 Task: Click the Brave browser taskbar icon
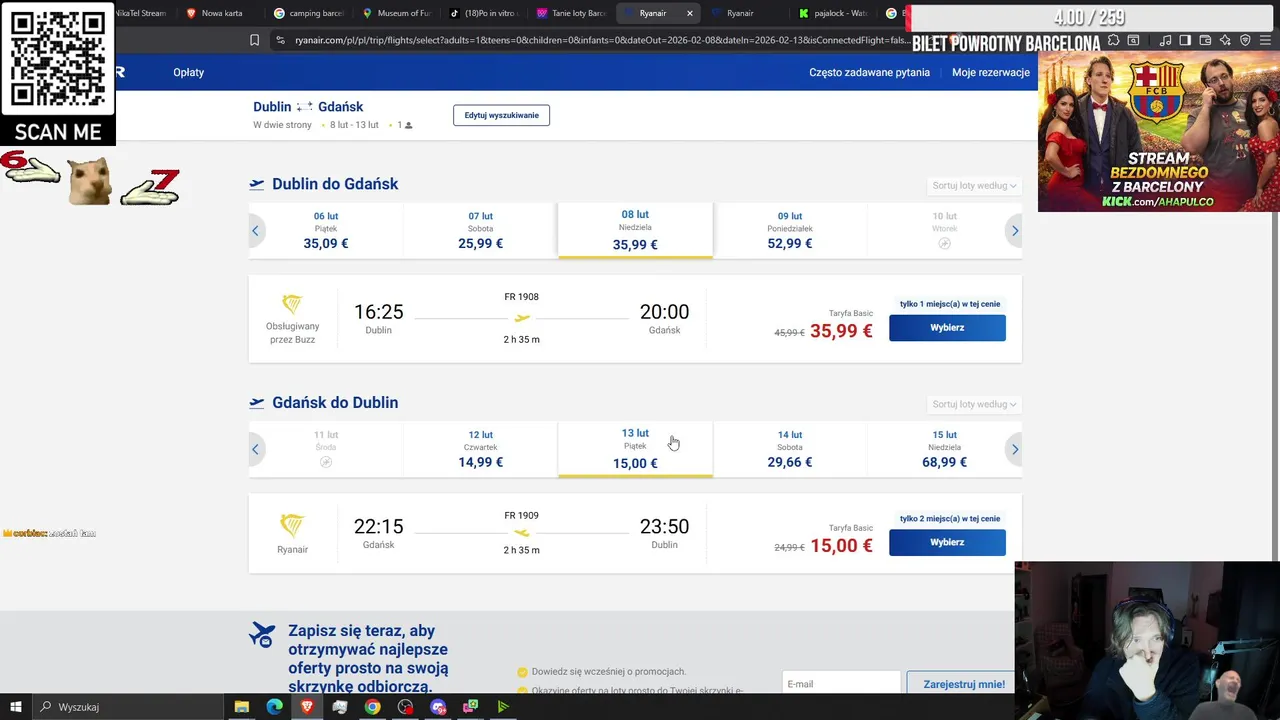click(307, 707)
